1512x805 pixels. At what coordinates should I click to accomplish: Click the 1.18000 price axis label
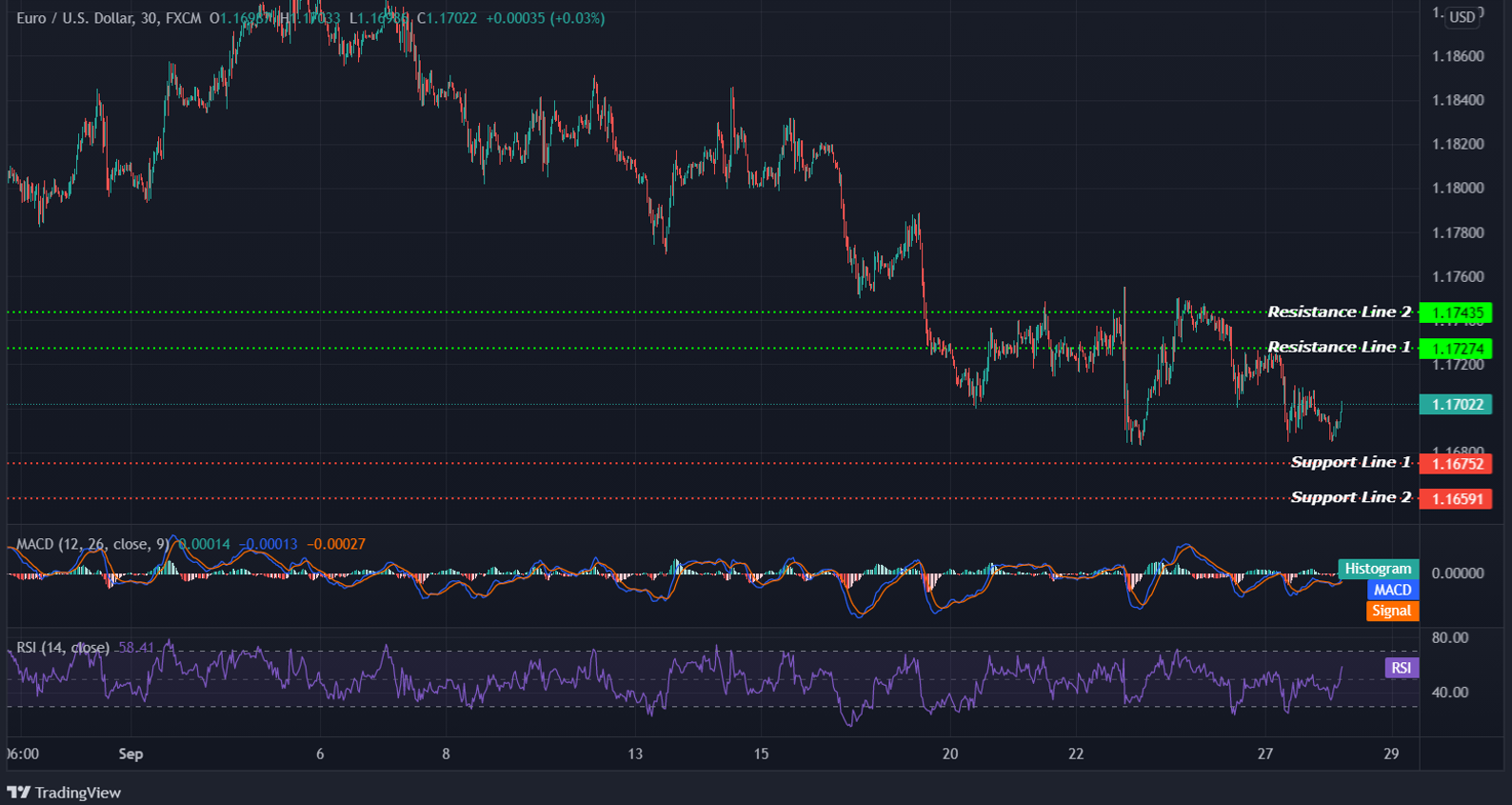(x=1458, y=188)
